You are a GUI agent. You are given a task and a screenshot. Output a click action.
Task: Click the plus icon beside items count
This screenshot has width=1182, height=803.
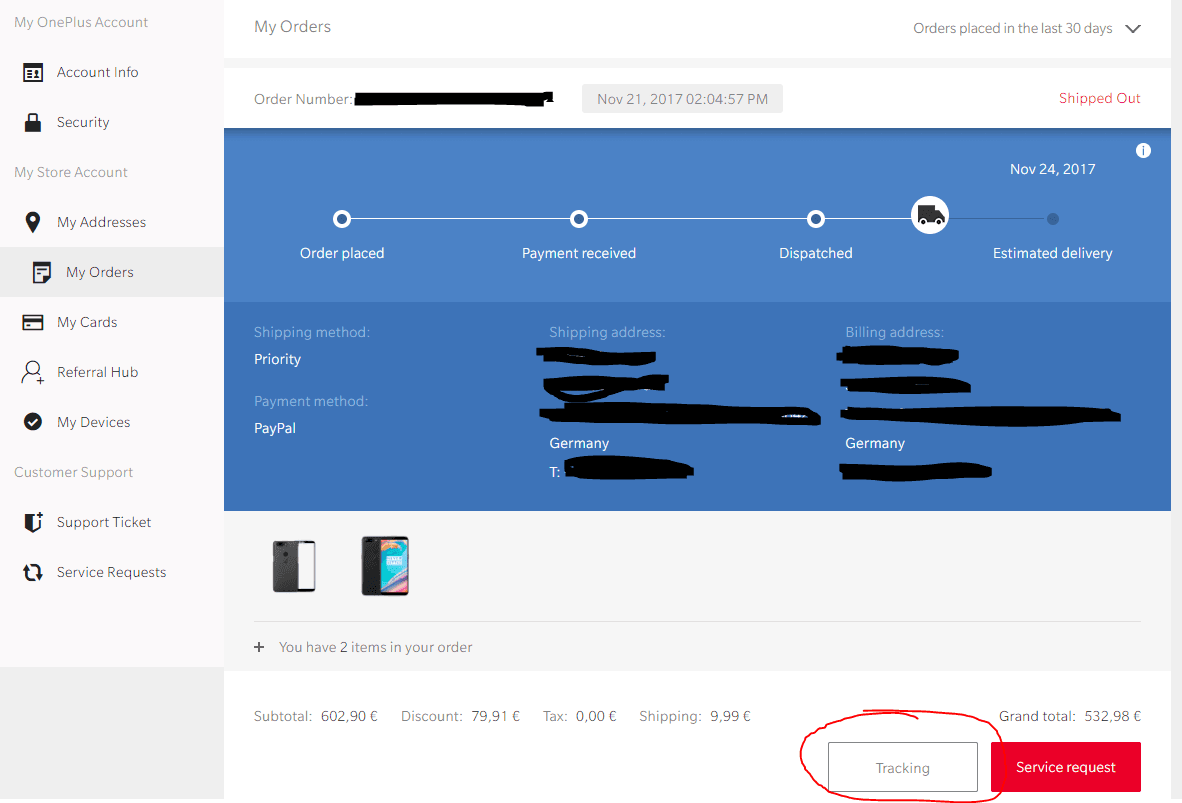pyautogui.click(x=259, y=647)
